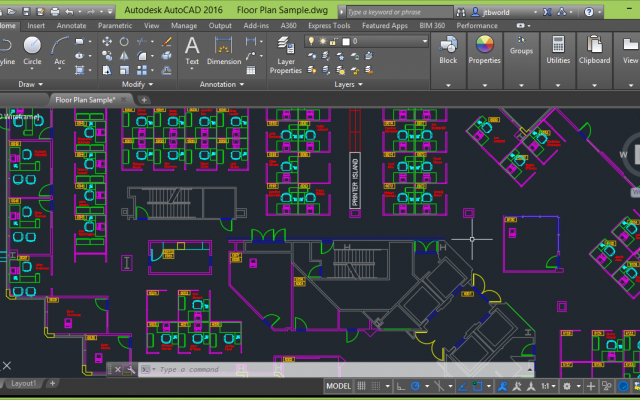Toggle snap mode in status bar
The width and height of the screenshot is (640, 400).
tap(376, 386)
